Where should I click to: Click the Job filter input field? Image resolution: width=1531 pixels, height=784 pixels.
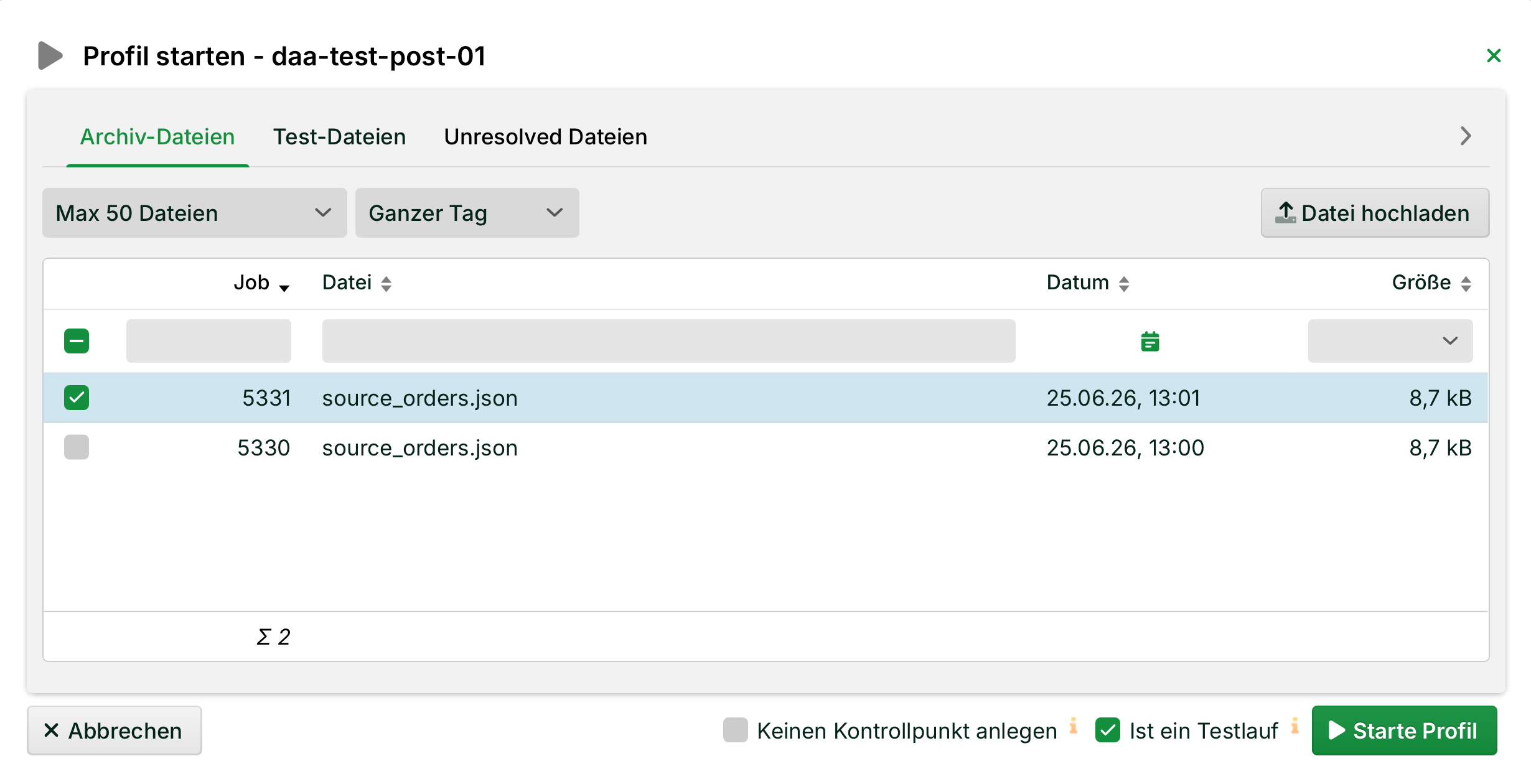tap(208, 341)
